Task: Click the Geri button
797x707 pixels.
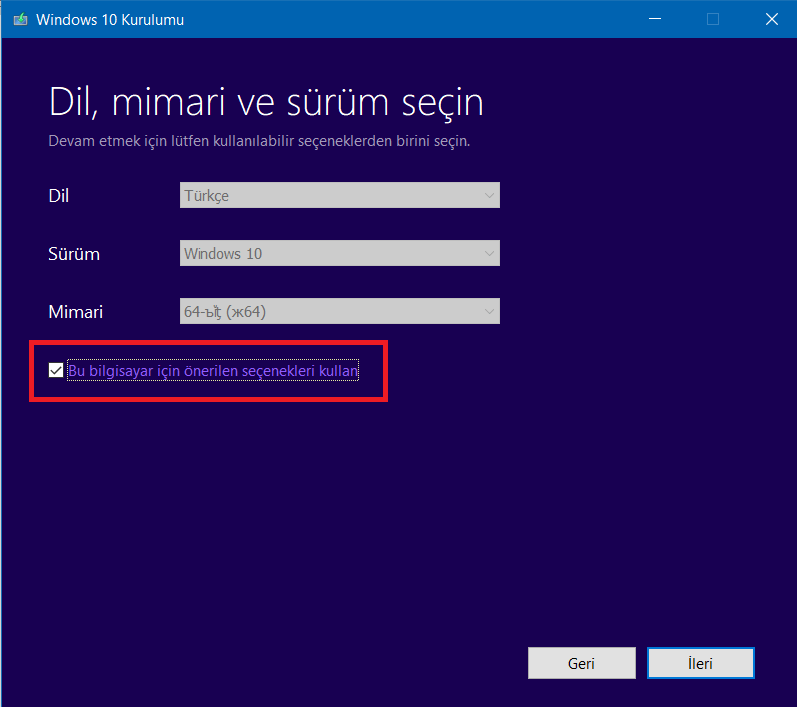Action: click(x=581, y=663)
